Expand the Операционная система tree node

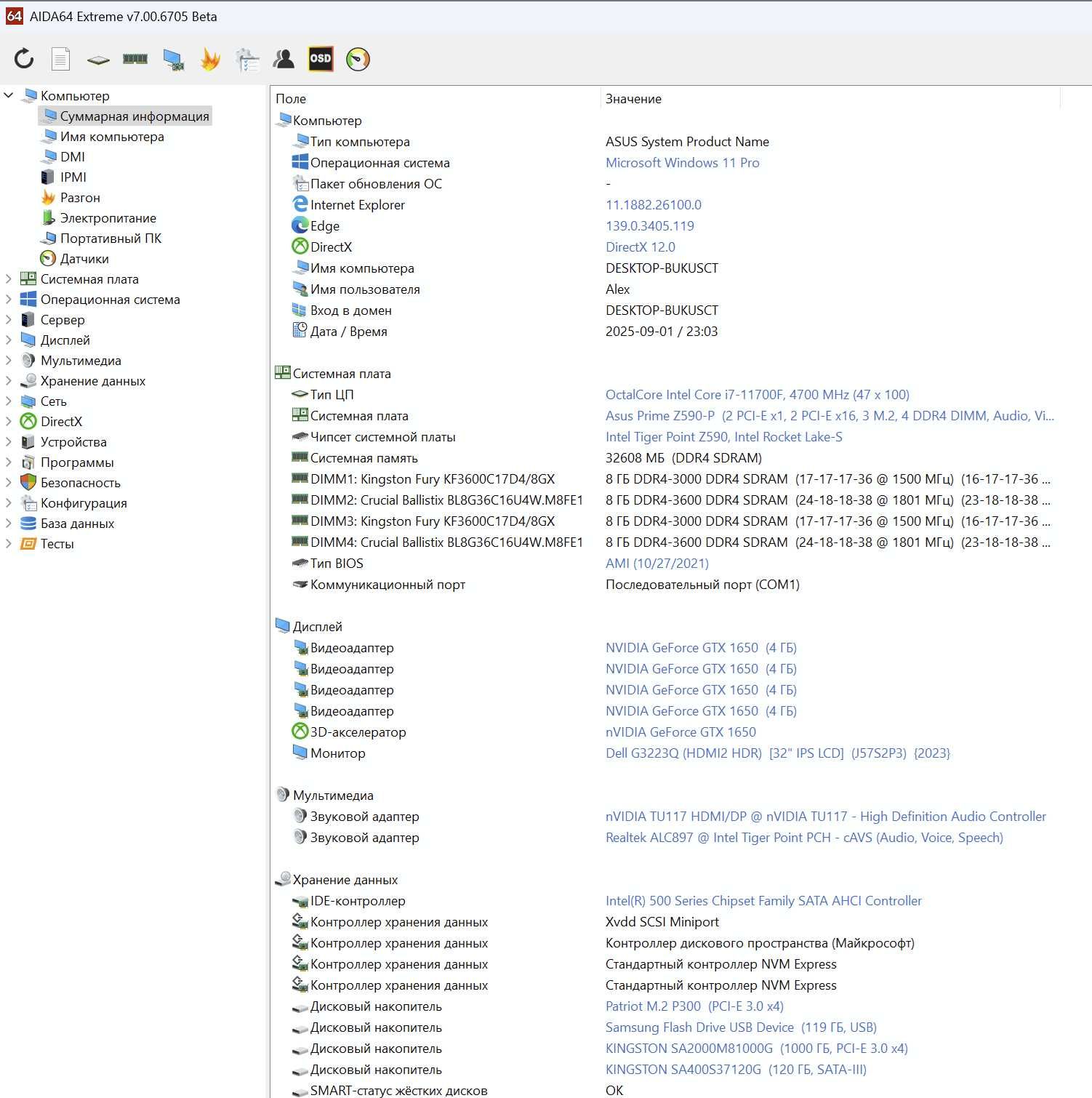pyautogui.click(x=9, y=299)
